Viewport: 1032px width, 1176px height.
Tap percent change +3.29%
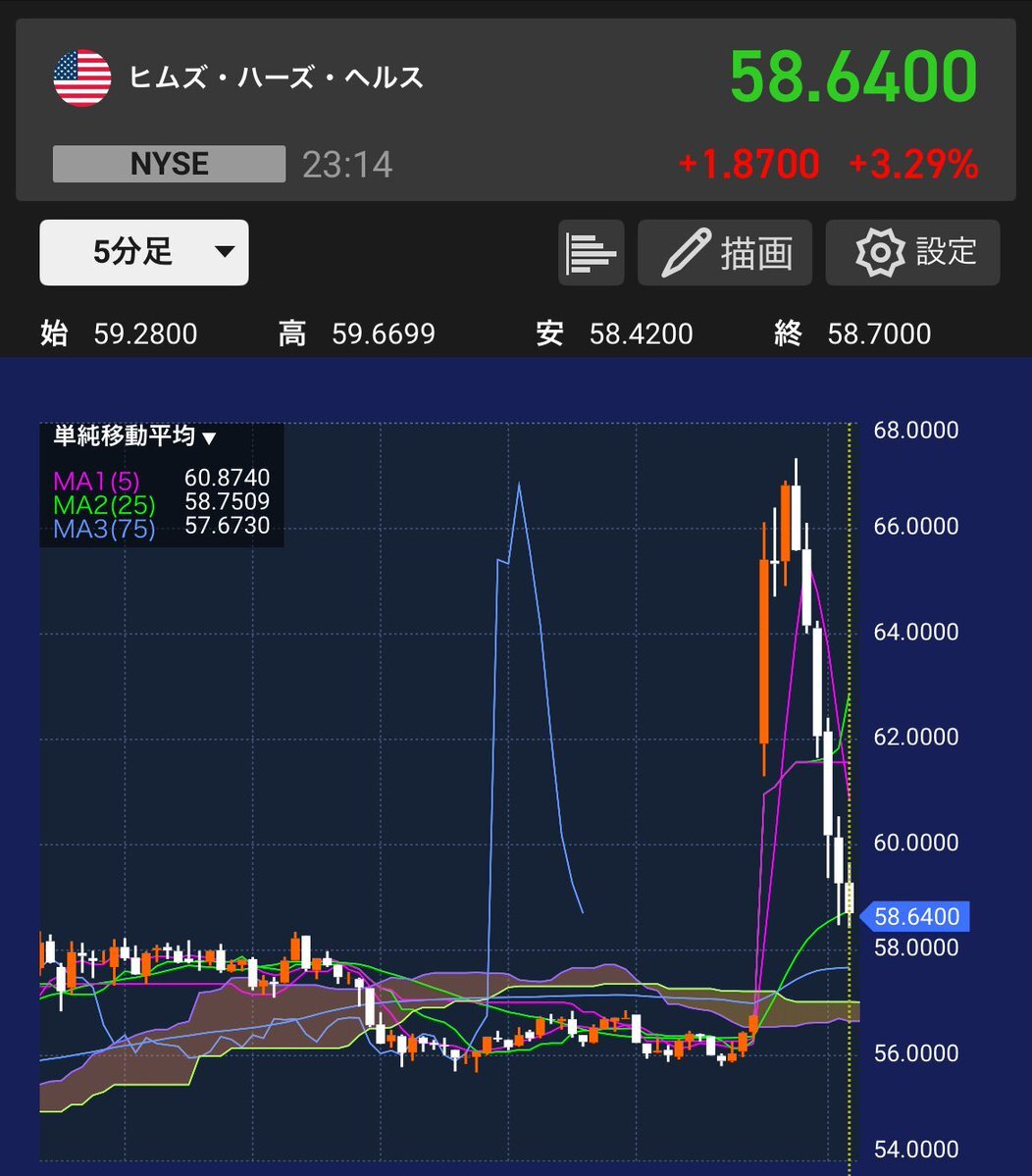tap(913, 164)
